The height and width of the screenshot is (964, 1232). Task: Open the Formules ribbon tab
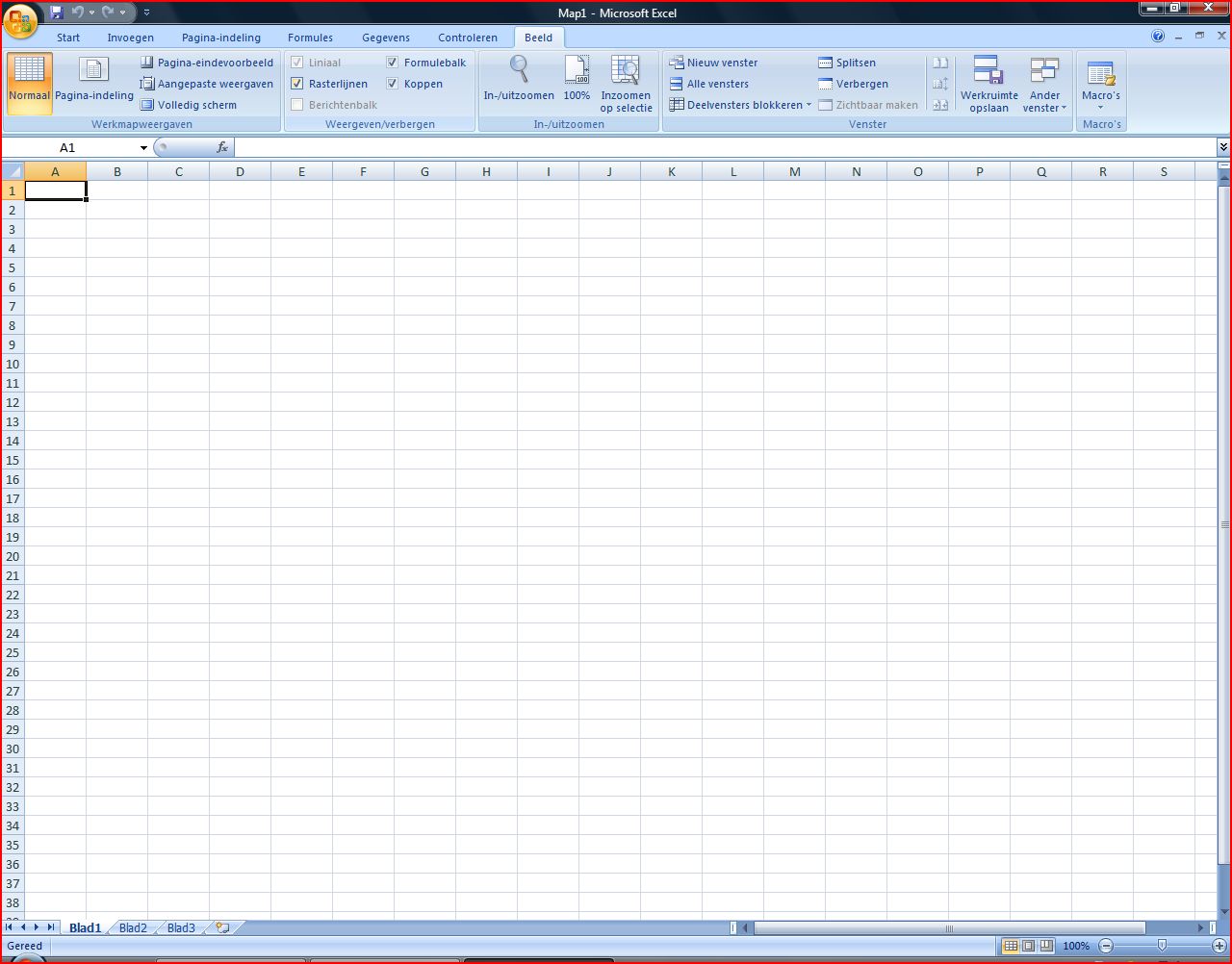click(310, 38)
